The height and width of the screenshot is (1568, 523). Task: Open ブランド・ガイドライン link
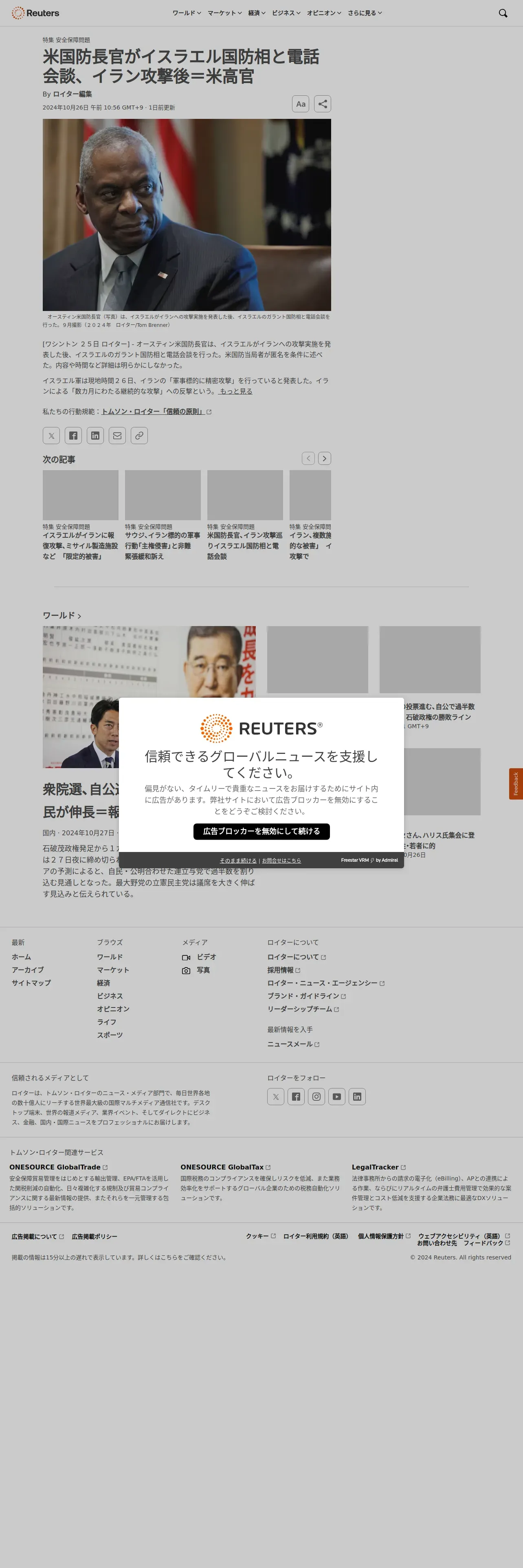coord(306,996)
